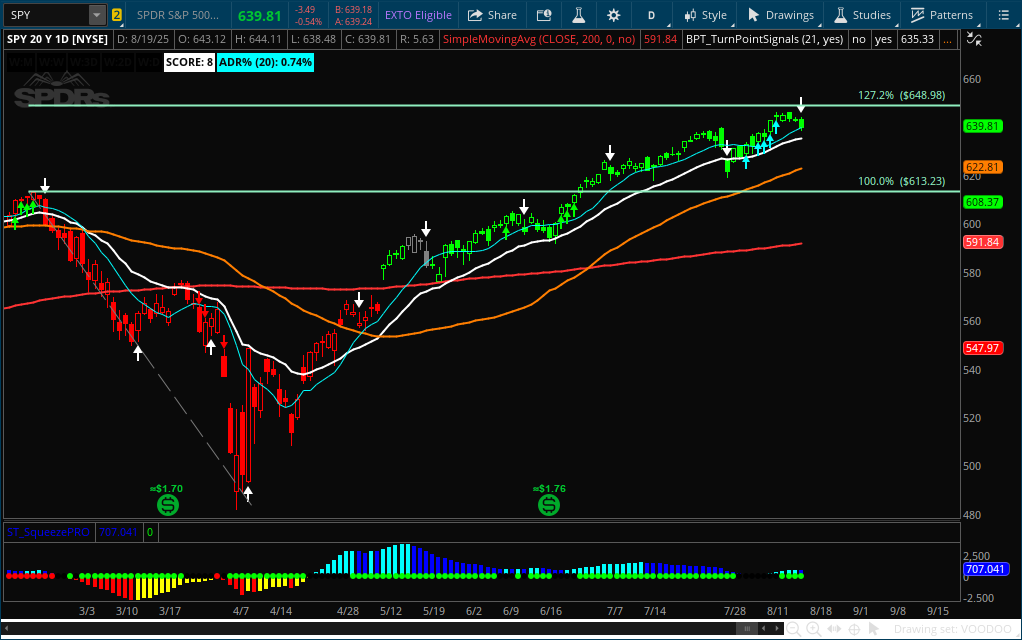This screenshot has width=1022, height=640.
Task: Open the Drawings menu
Action: pos(780,15)
